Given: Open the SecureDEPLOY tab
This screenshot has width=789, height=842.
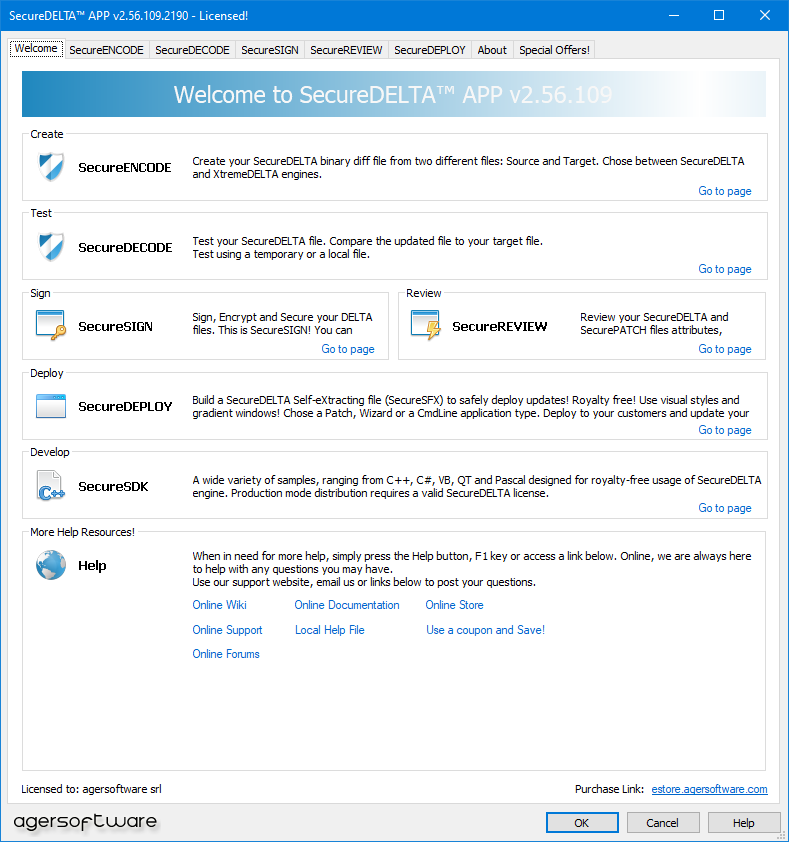Looking at the screenshot, I should [430, 50].
